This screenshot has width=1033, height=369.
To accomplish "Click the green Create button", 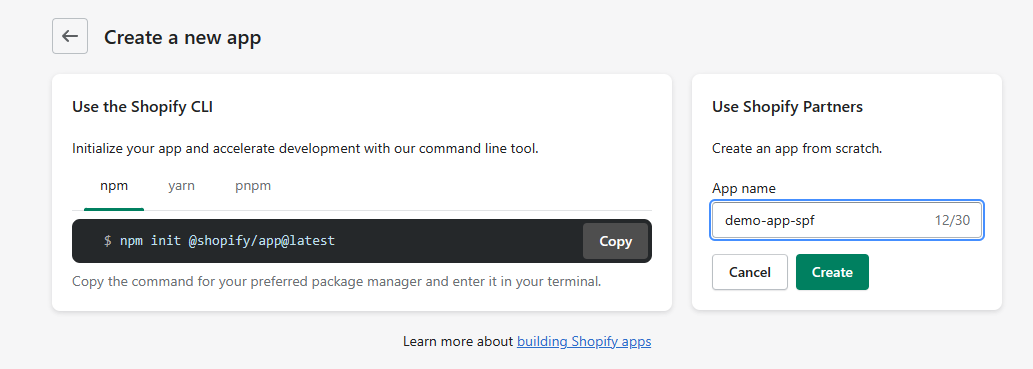I will pos(832,272).
